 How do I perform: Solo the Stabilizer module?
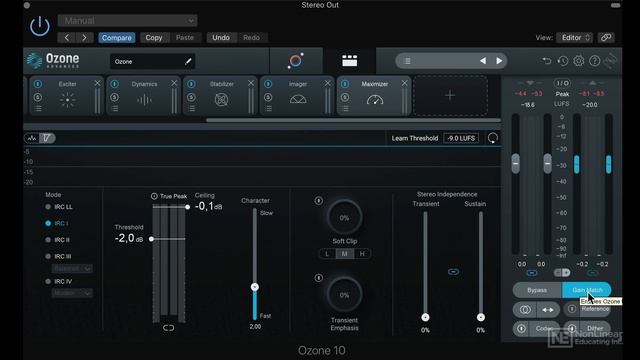pyautogui.click(x=191, y=97)
